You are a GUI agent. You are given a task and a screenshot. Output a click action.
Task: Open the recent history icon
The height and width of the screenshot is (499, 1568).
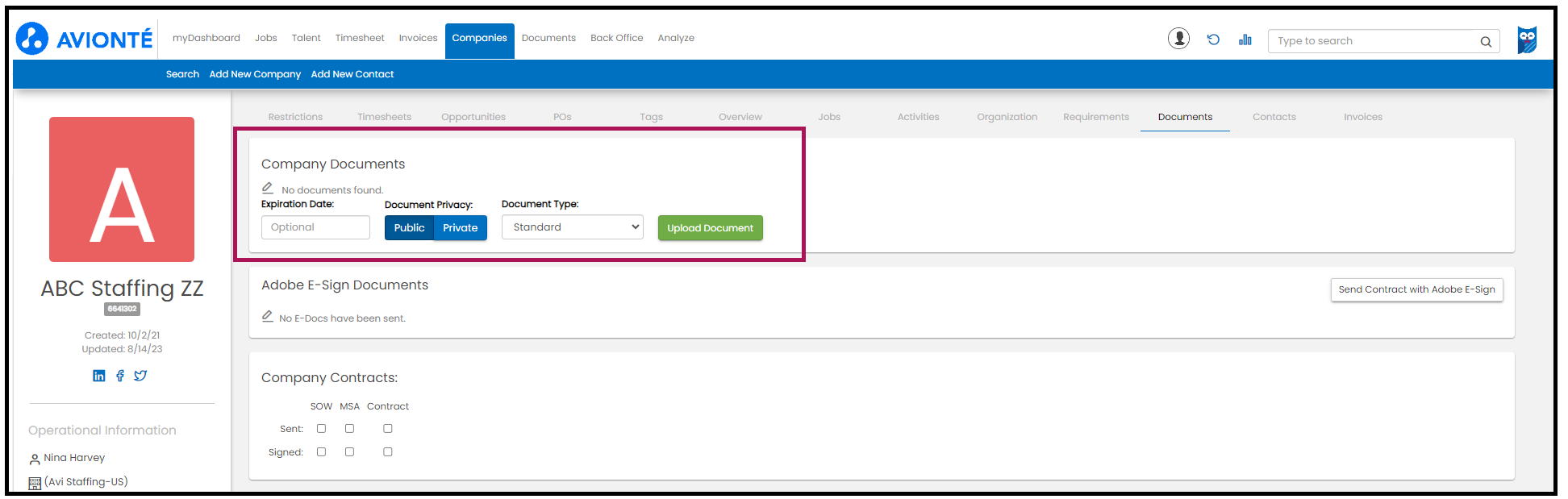click(x=1213, y=40)
